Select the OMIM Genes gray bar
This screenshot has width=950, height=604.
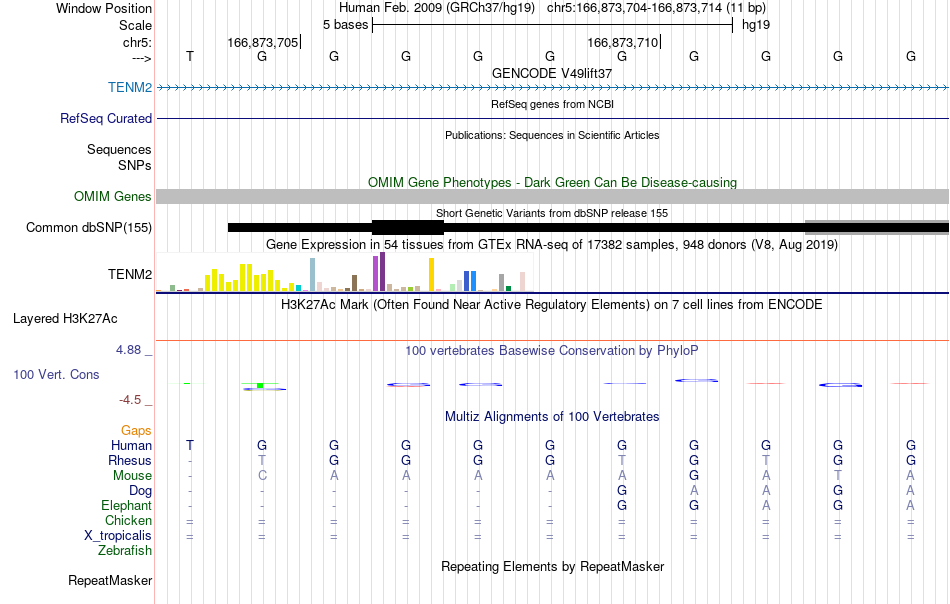pyautogui.click(x=553, y=196)
